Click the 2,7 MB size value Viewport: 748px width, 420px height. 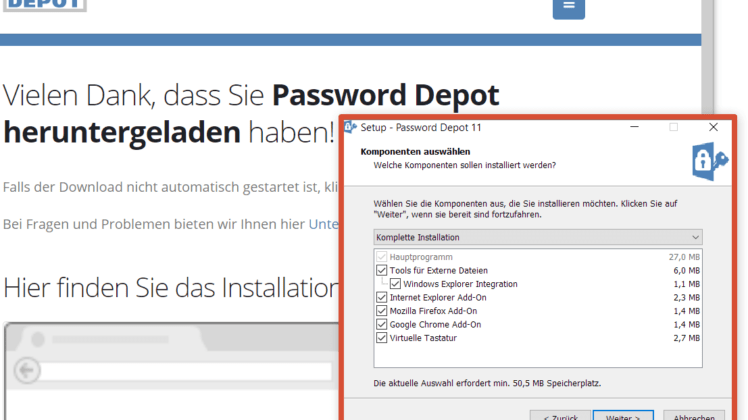(686, 338)
